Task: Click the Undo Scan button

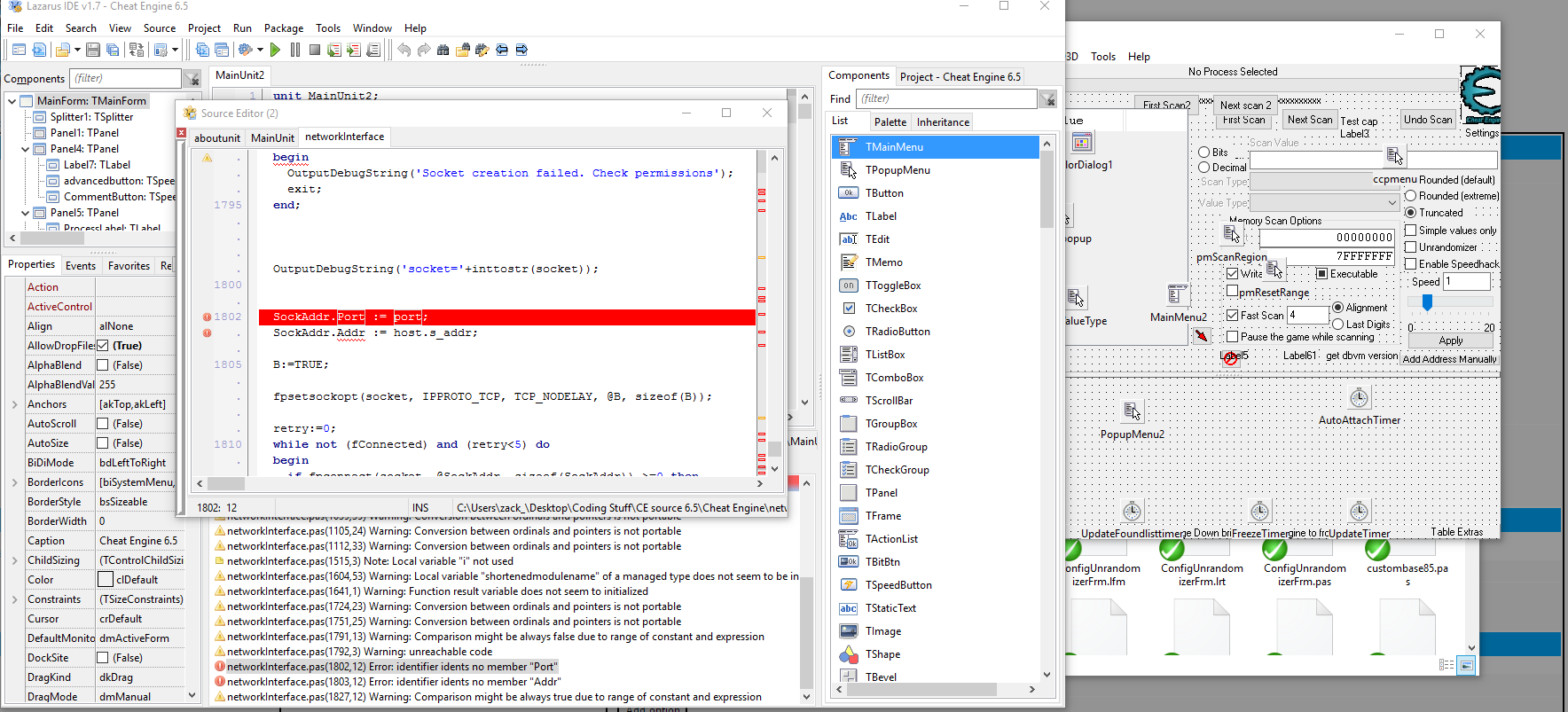Action: 1428,120
